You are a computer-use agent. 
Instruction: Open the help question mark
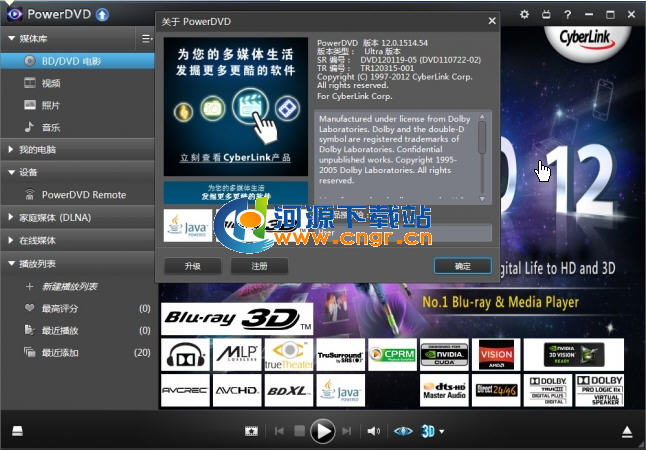tap(568, 15)
